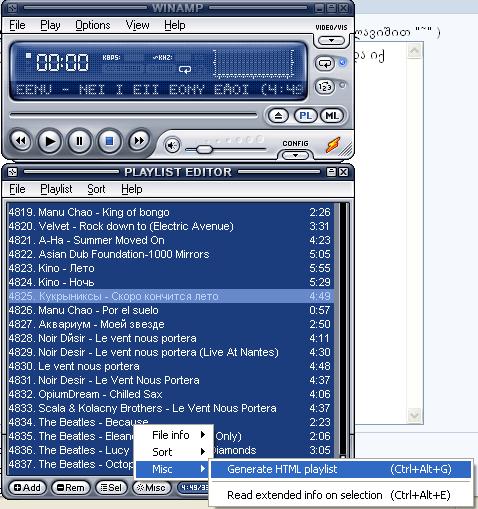This screenshot has width=478, height=509.
Task: Start playback with the Play button
Action: coord(50,141)
